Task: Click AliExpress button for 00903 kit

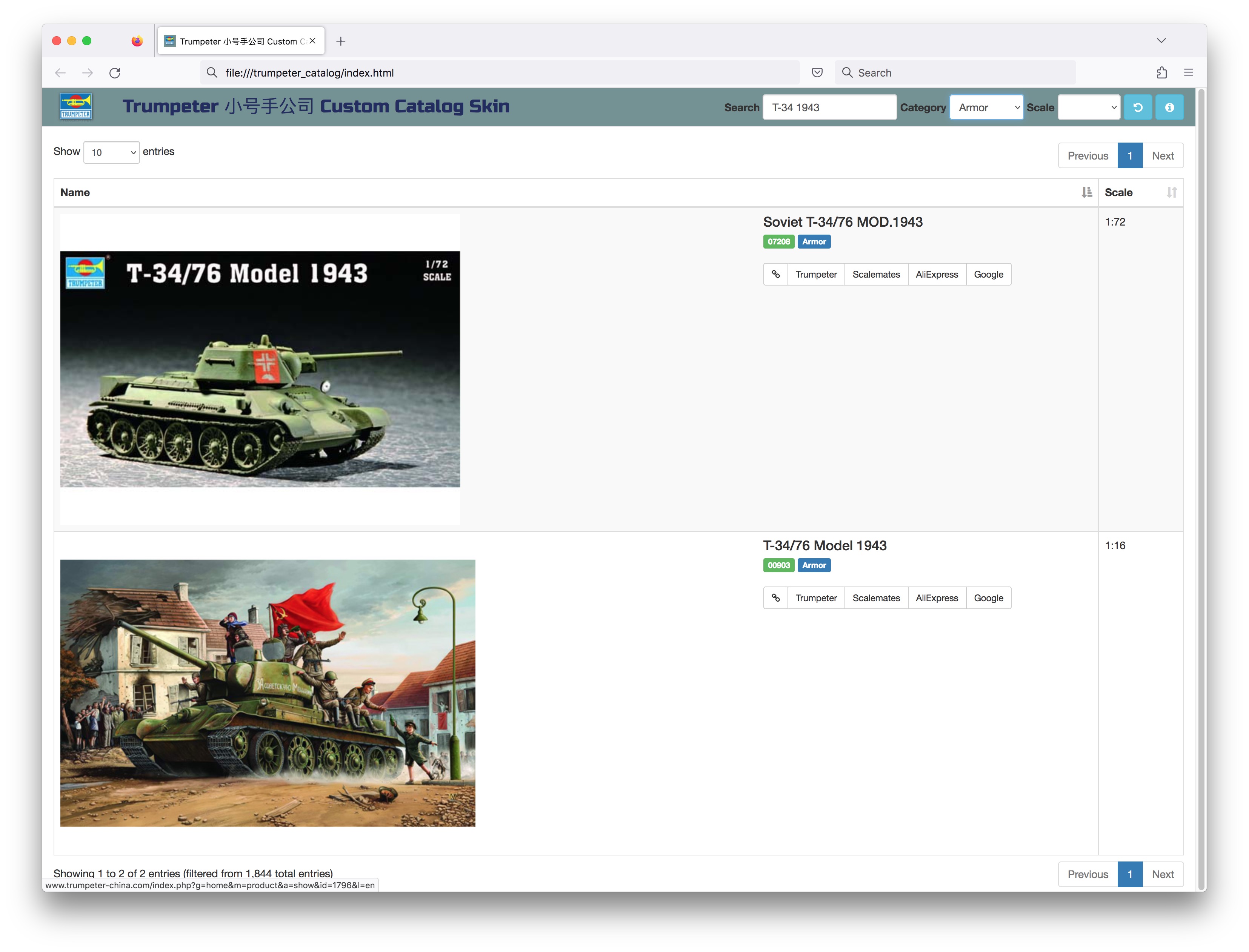Action: pyautogui.click(x=937, y=598)
